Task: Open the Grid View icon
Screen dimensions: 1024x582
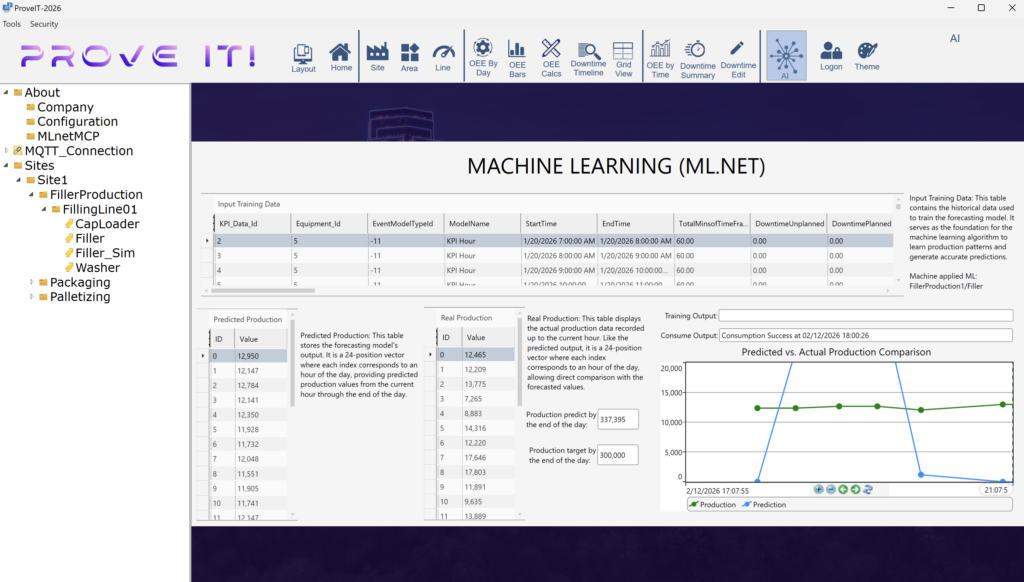Action: (x=623, y=56)
